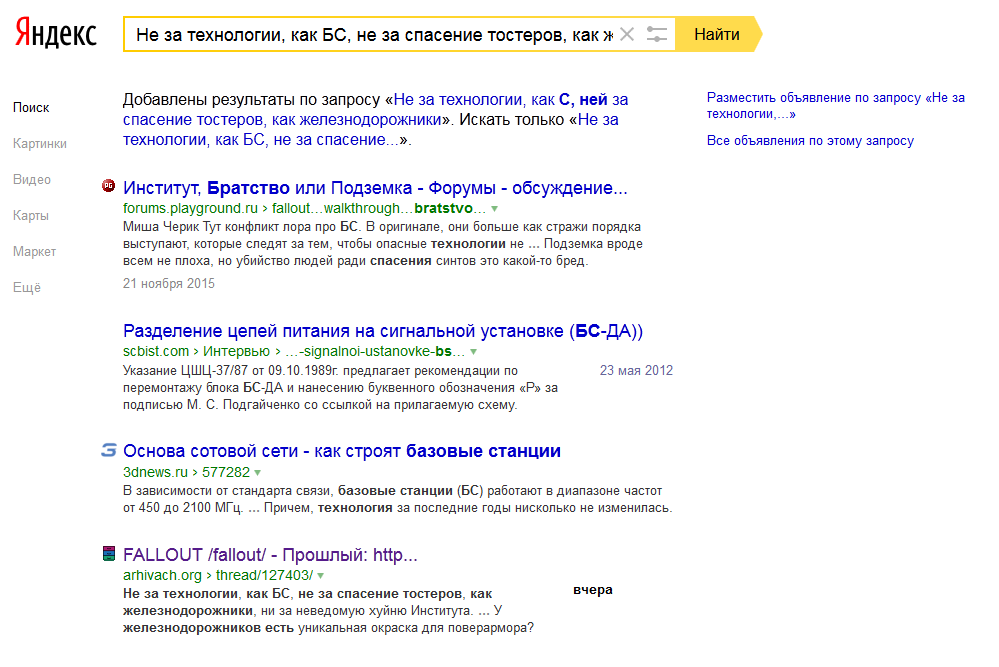The height and width of the screenshot is (667, 999).
Task: Click 'Все объявления по этому запросу' link
Action: tap(810, 141)
